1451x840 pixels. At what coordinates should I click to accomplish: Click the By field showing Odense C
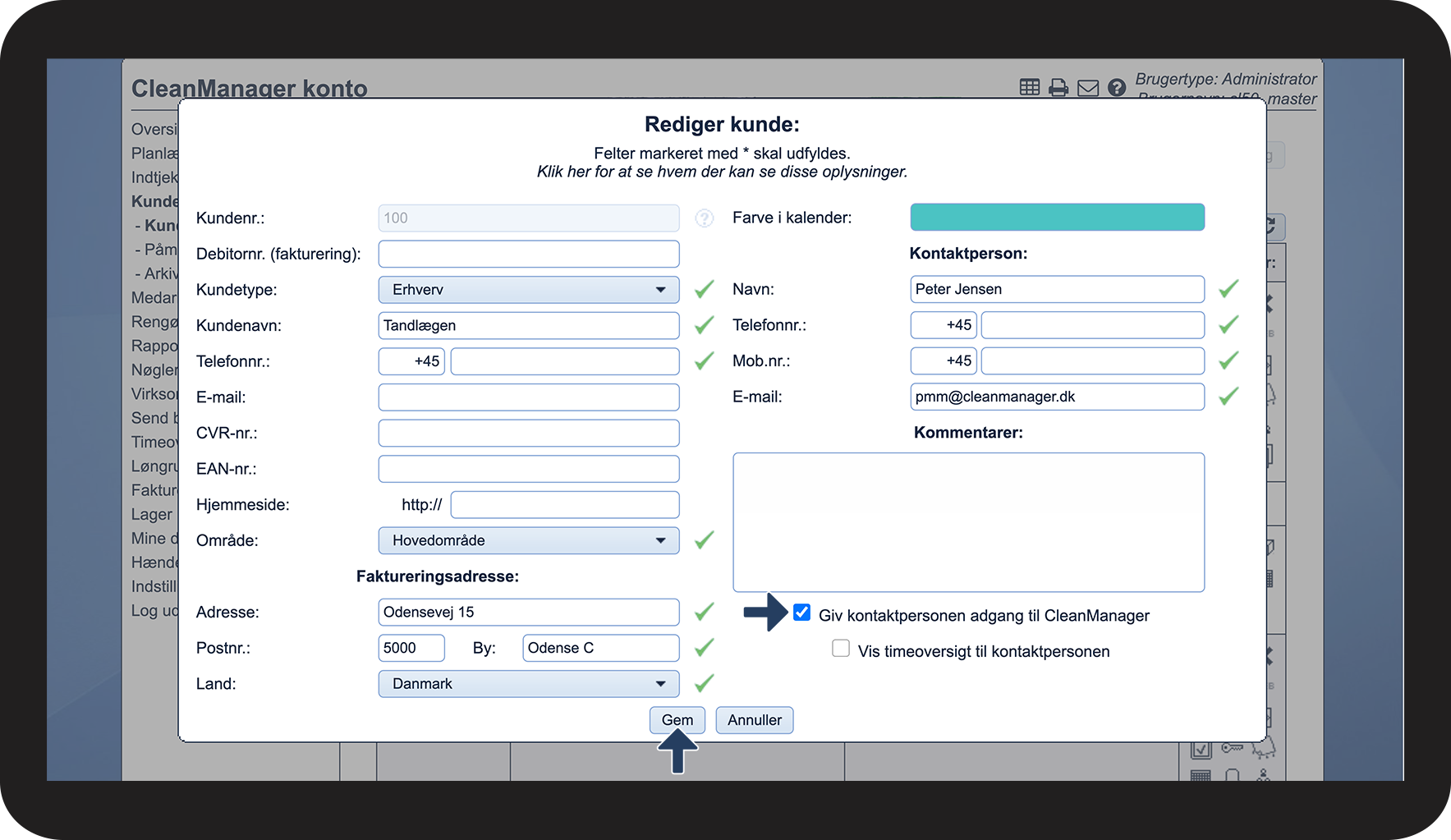(601, 648)
